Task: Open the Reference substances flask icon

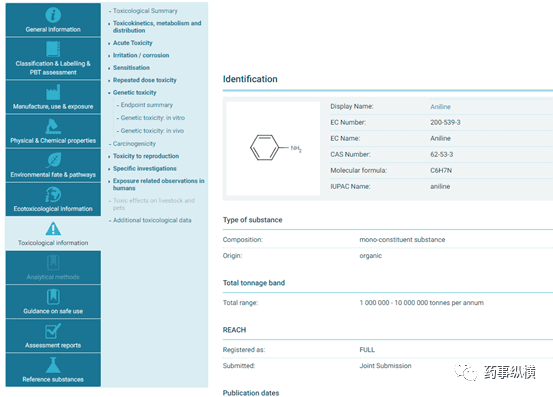Action: (53, 365)
